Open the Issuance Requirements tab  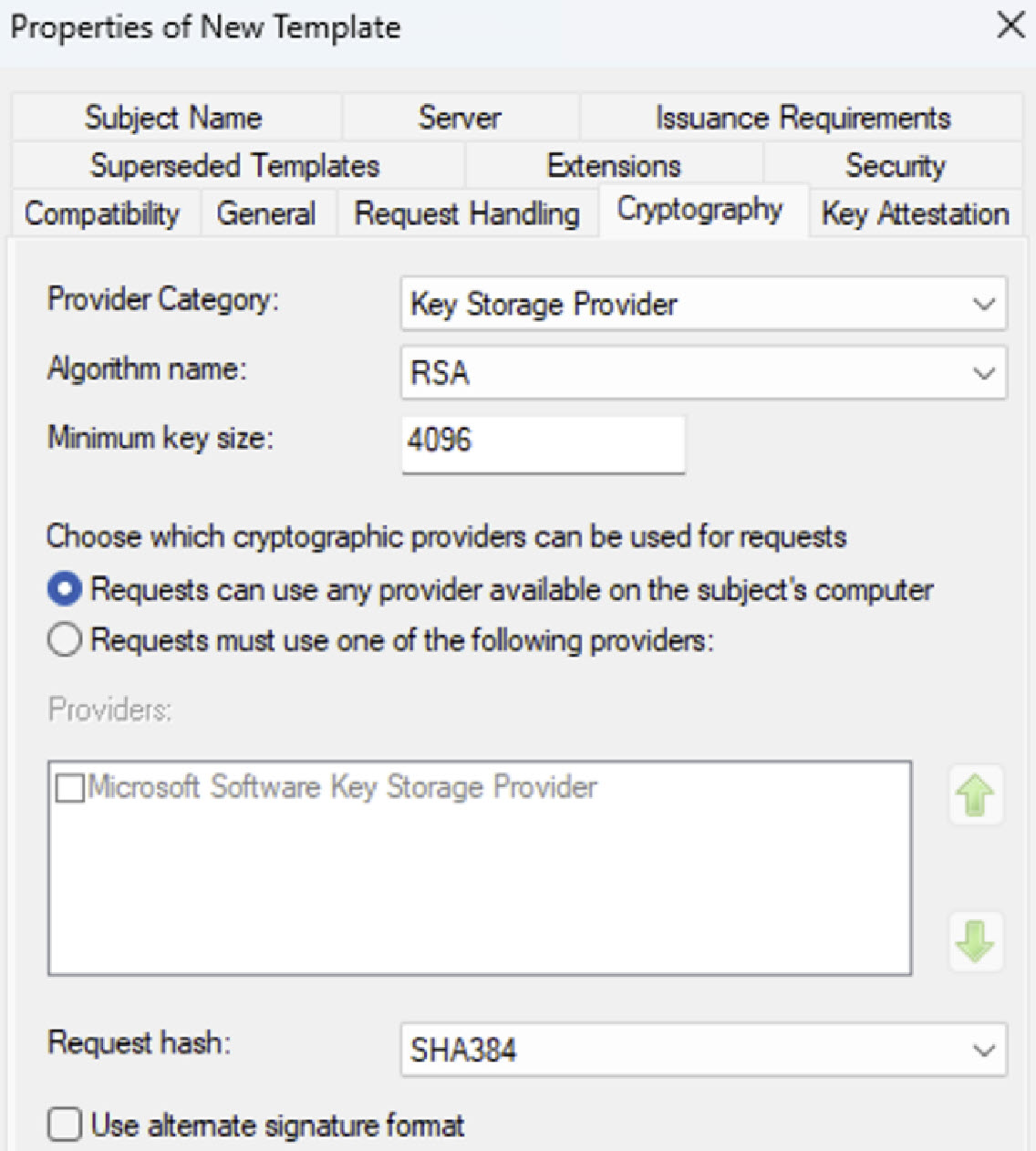click(x=802, y=118)
